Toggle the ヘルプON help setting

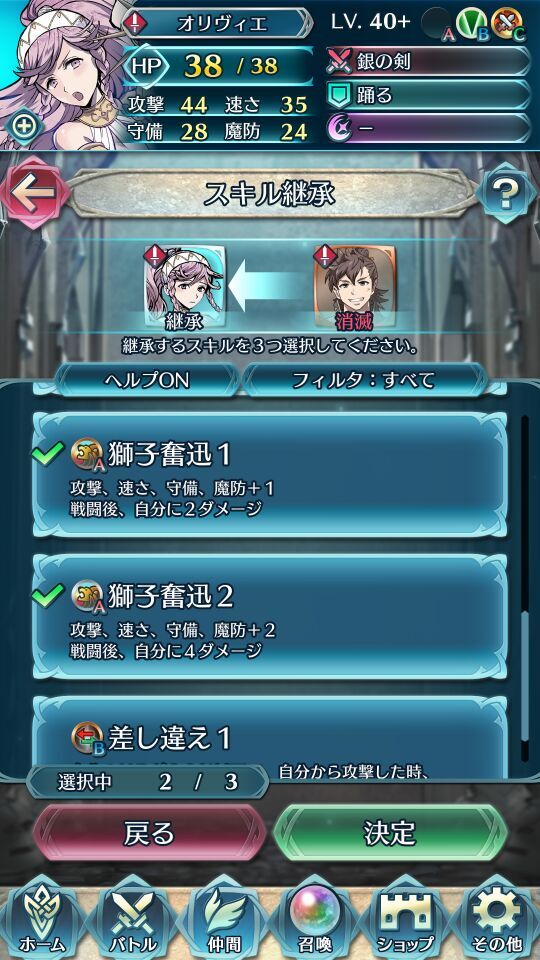click(146, 380)
